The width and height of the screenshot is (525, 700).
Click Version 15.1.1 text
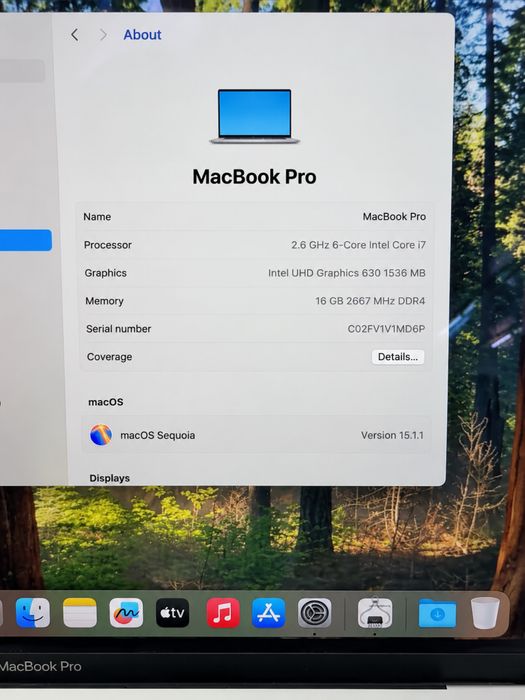click(392, 435)
